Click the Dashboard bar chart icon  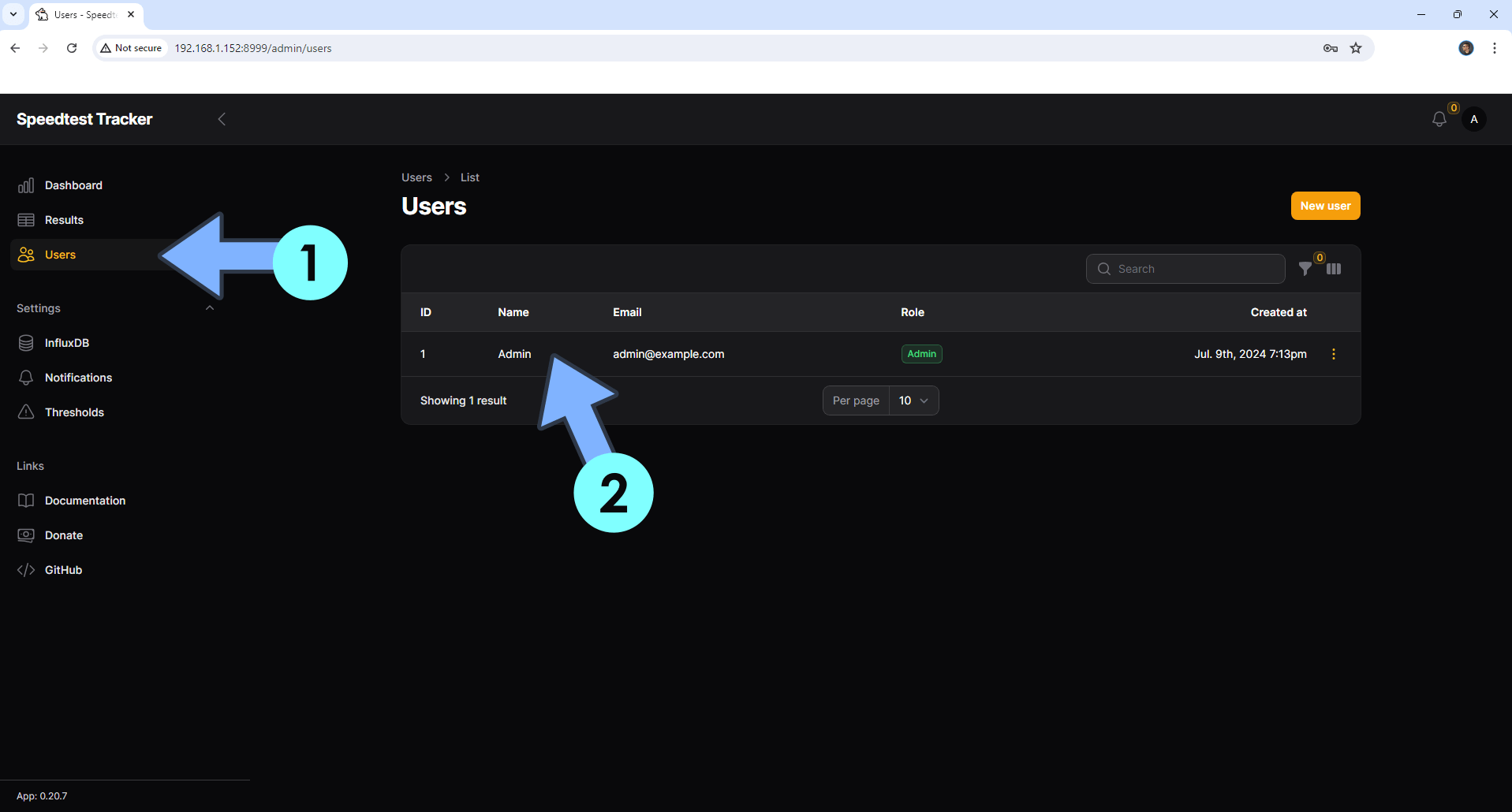coord(26,185)
